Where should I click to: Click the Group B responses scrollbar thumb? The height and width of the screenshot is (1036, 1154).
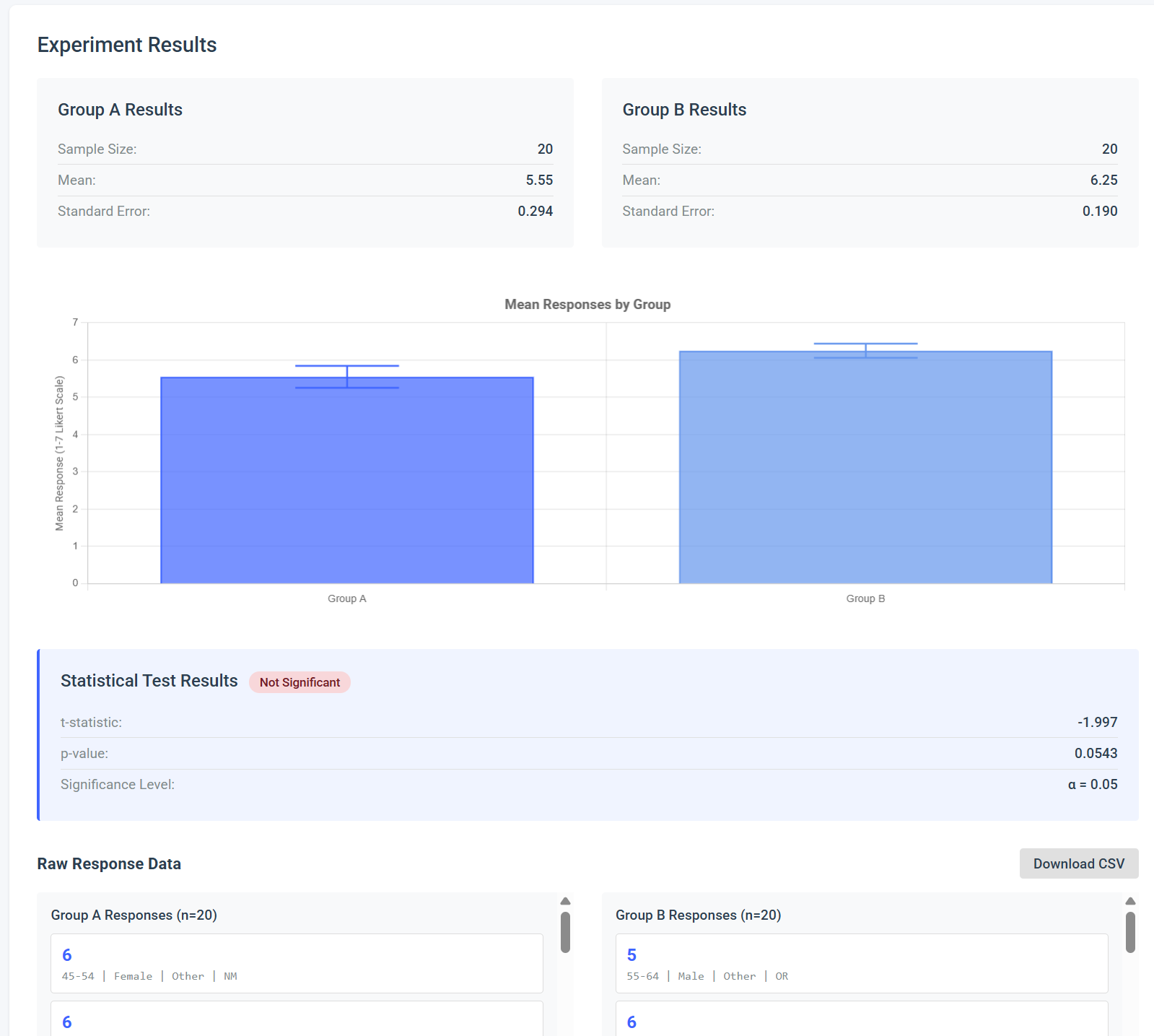pos(1130,932)
